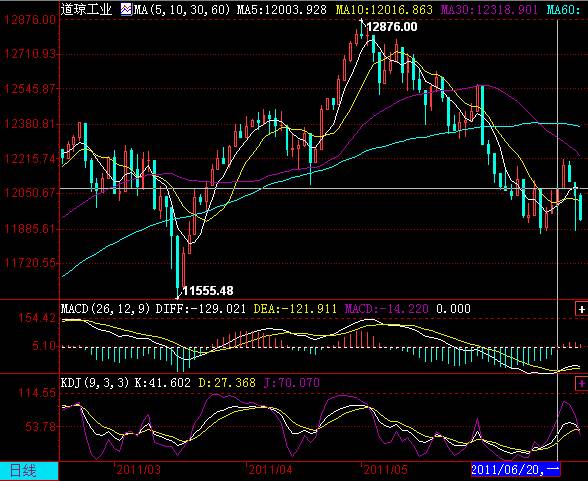Open the KDJ(9,3,3) indicator settings
The height and width of the screenshot is (481, 588).
click(x=95, y=382)
